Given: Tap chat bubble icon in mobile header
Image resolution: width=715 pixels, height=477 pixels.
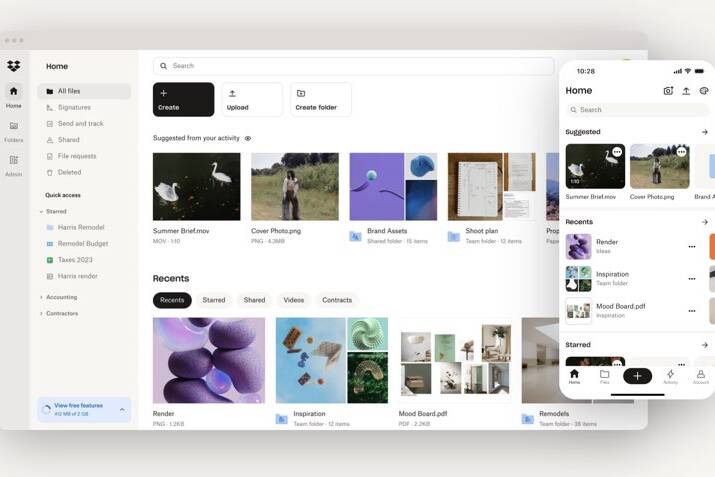Looking at the screenshot, I should [704, 91].
